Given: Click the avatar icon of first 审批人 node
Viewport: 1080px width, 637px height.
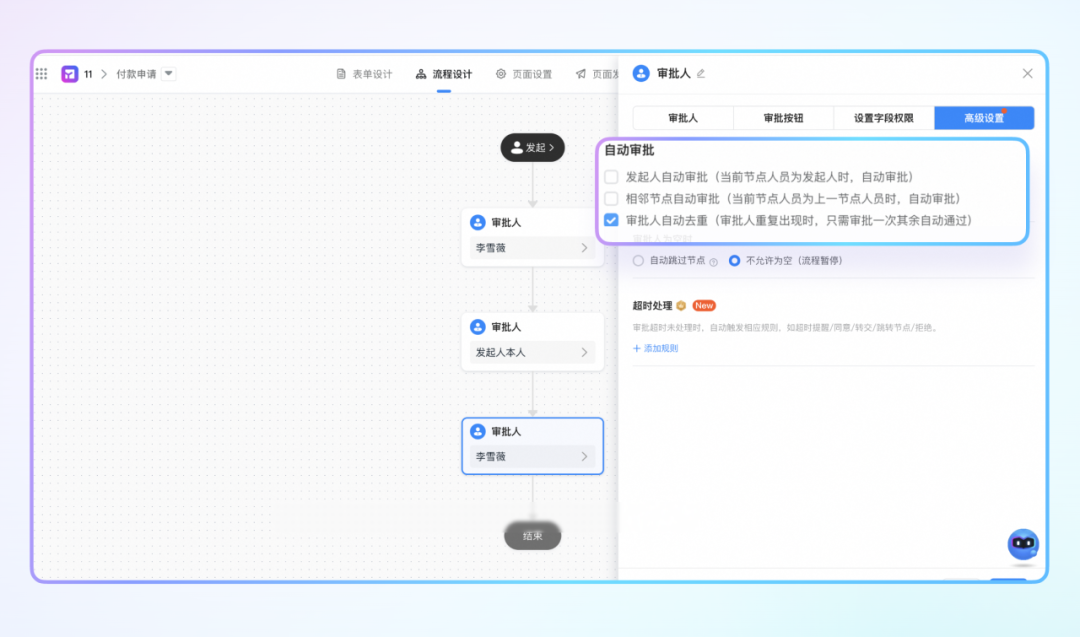Looking at the screenshot, I should [x=478, y=223].
